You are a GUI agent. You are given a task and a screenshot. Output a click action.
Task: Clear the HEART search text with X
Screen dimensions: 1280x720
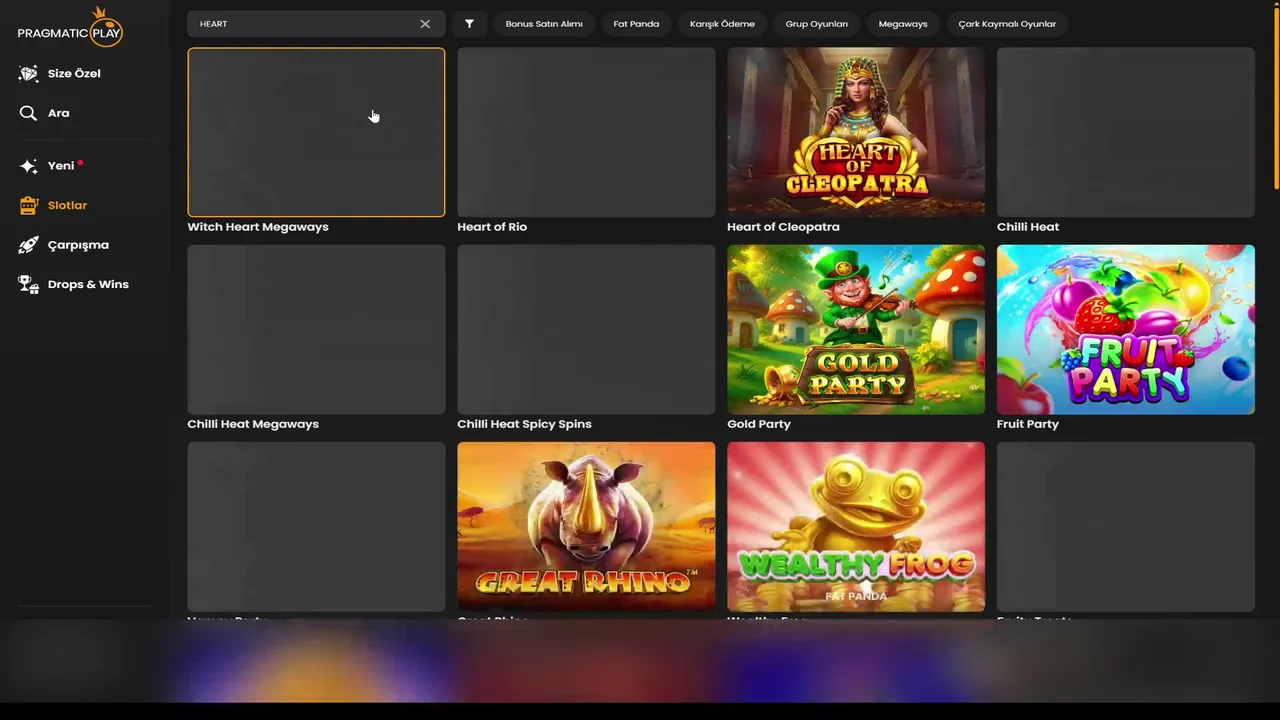[x=425, y=24]
